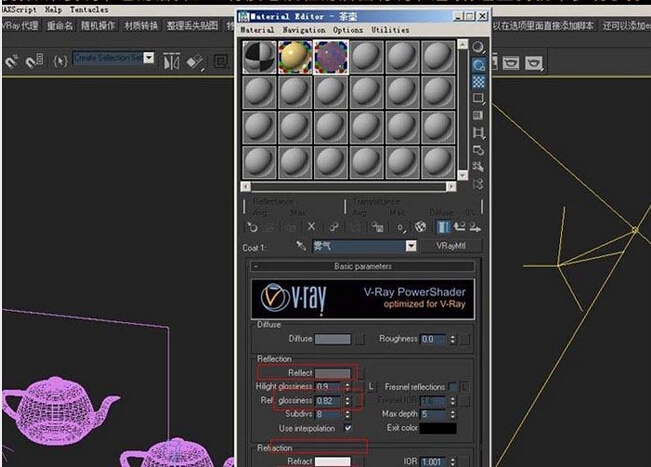Screen dimensions: 651x467
Task: Toggle Spinner Snap magnet icon
Action: tap(34, 61)
